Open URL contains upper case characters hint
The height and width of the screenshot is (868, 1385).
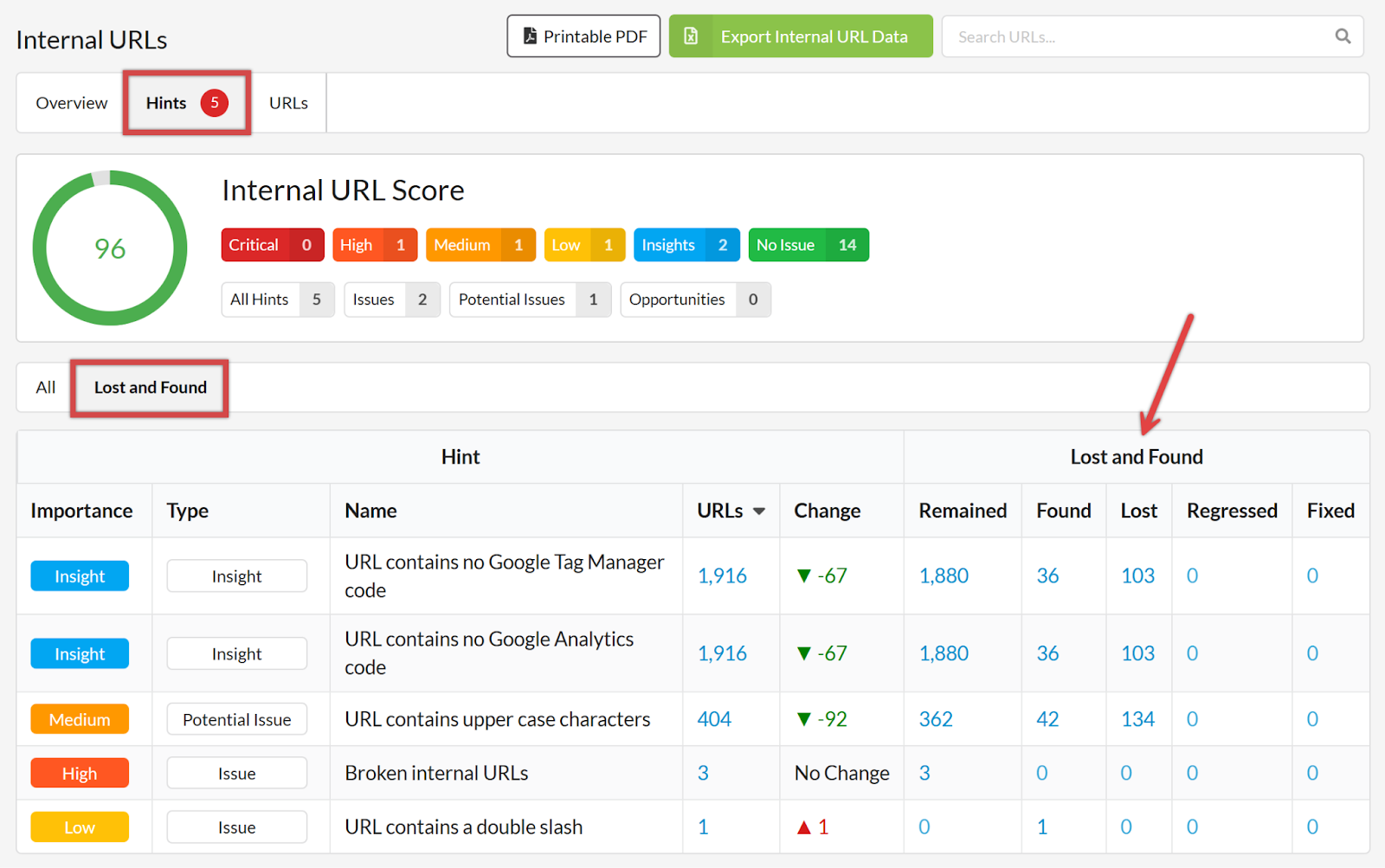pyautogui.click(x=498, y=719)
